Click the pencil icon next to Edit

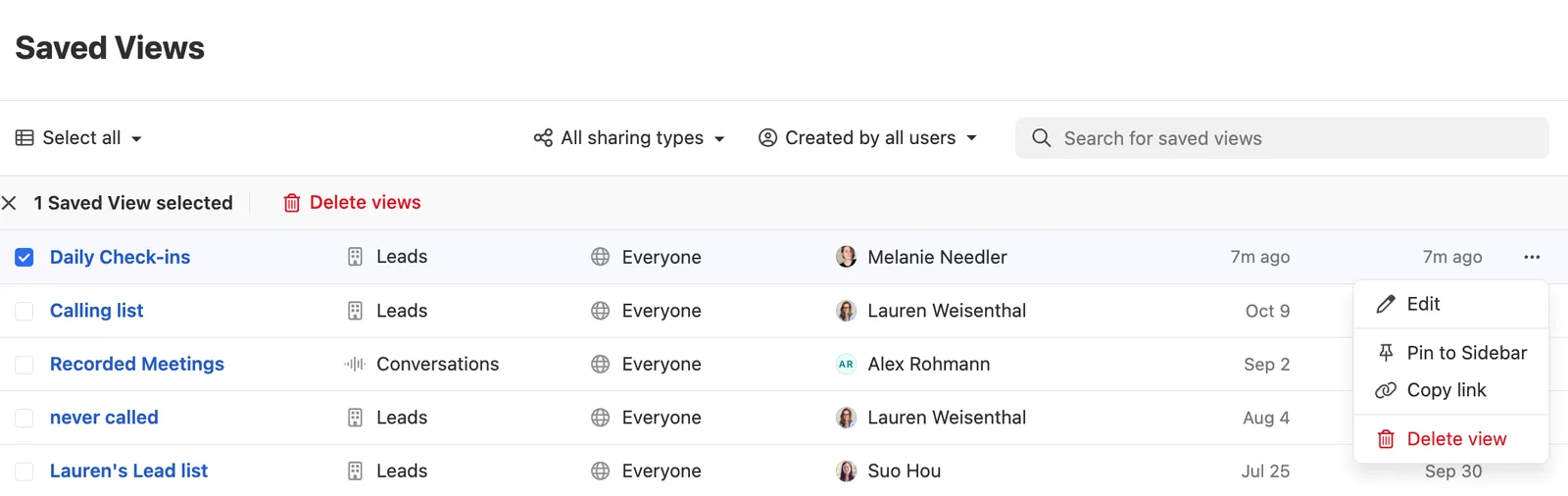pos(1386,304)
